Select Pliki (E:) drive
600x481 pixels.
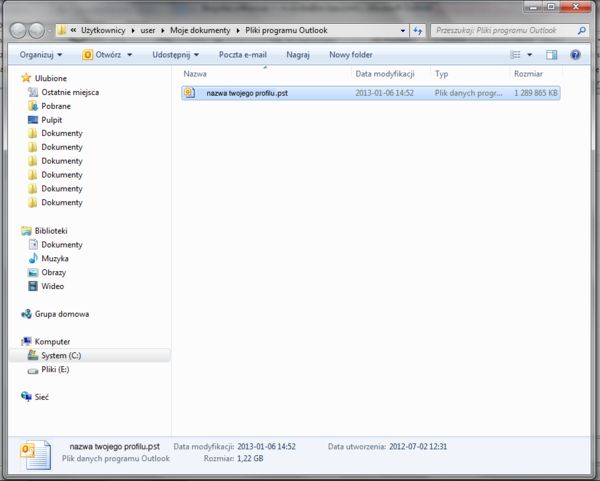pos(55,369)
